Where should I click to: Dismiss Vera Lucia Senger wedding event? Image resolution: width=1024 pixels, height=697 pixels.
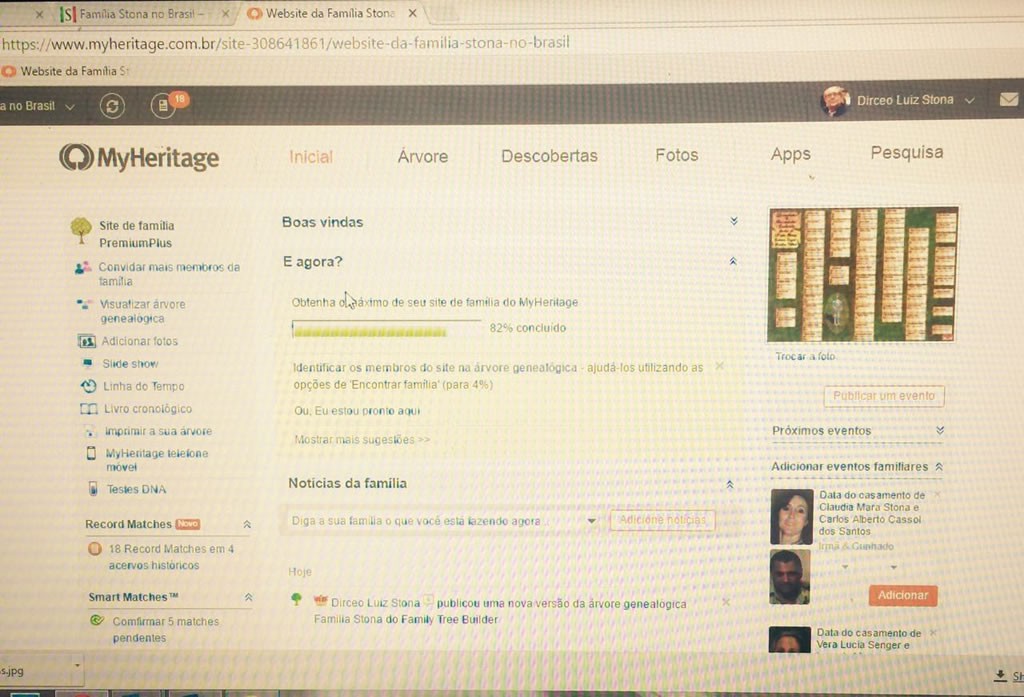pos(933,632)
